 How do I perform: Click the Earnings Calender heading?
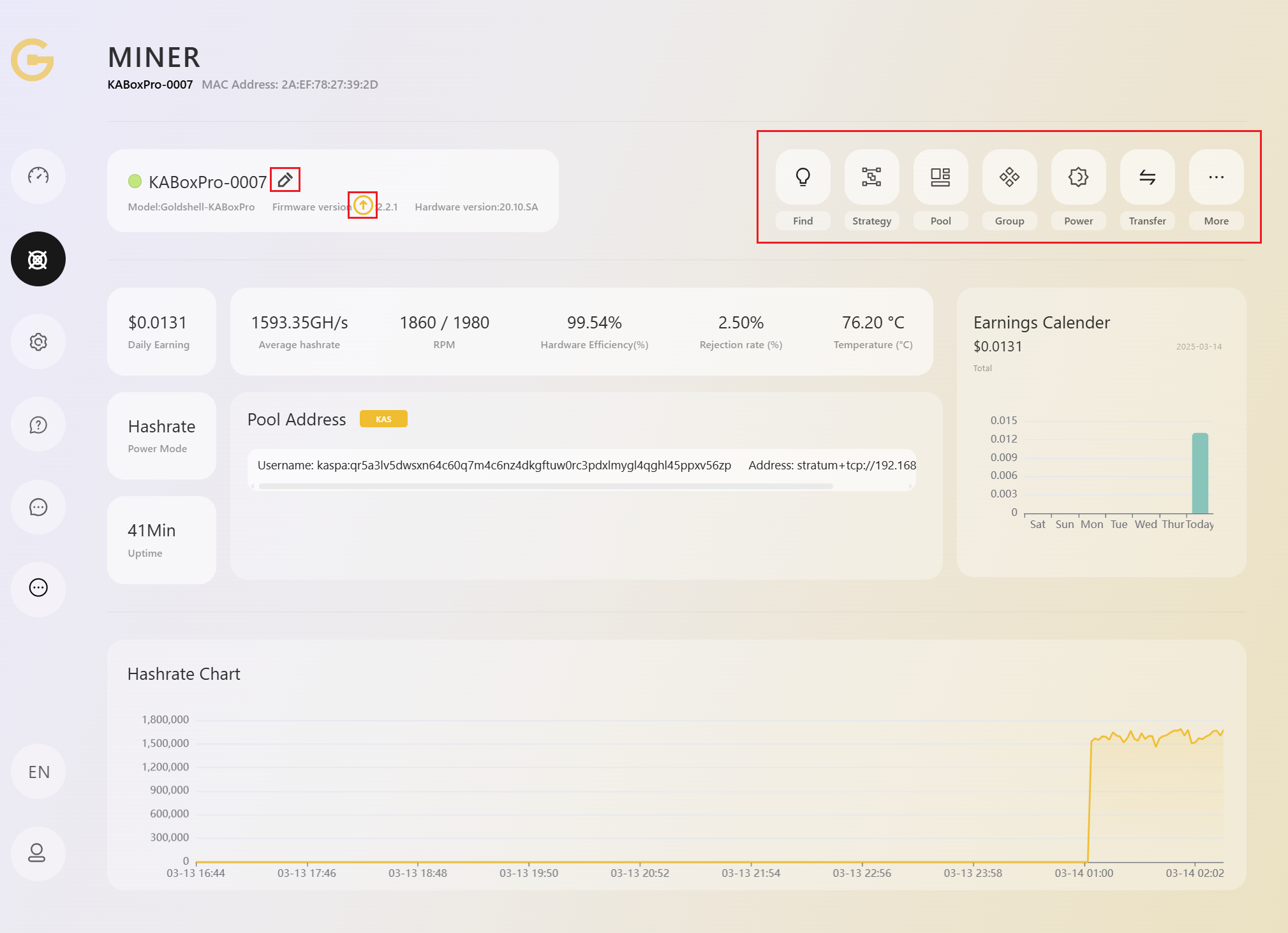click(1042, 323)
